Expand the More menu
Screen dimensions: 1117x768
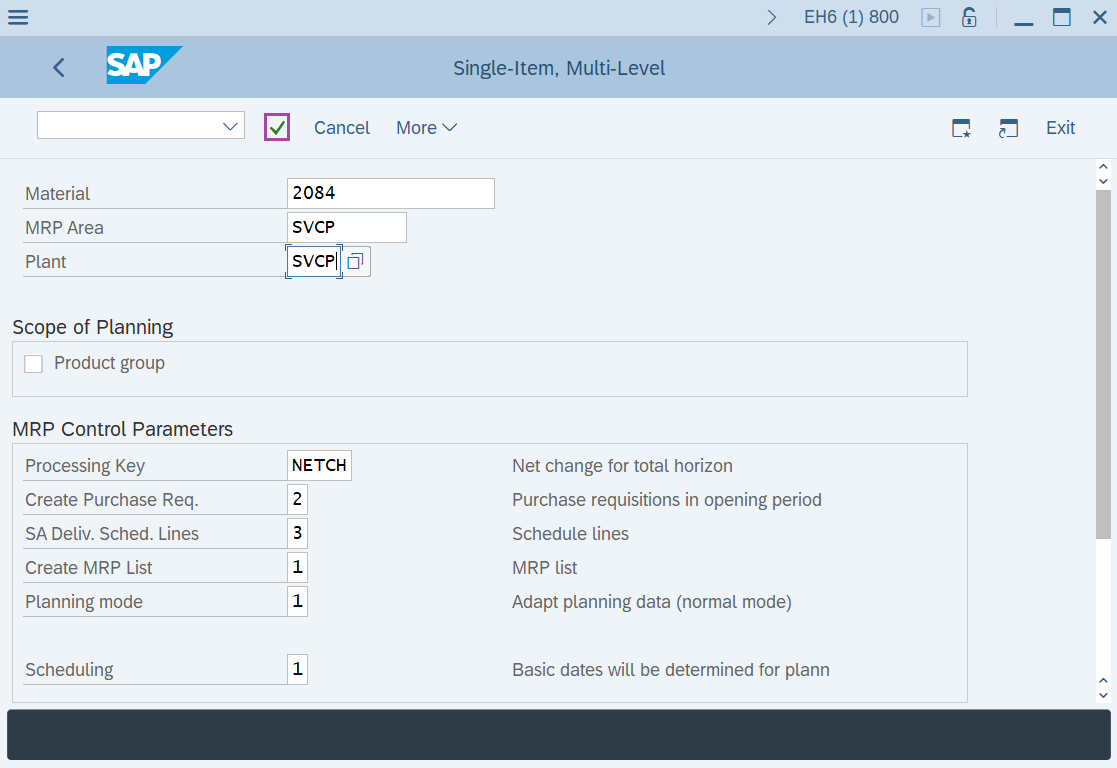click(x=426, y=128)
